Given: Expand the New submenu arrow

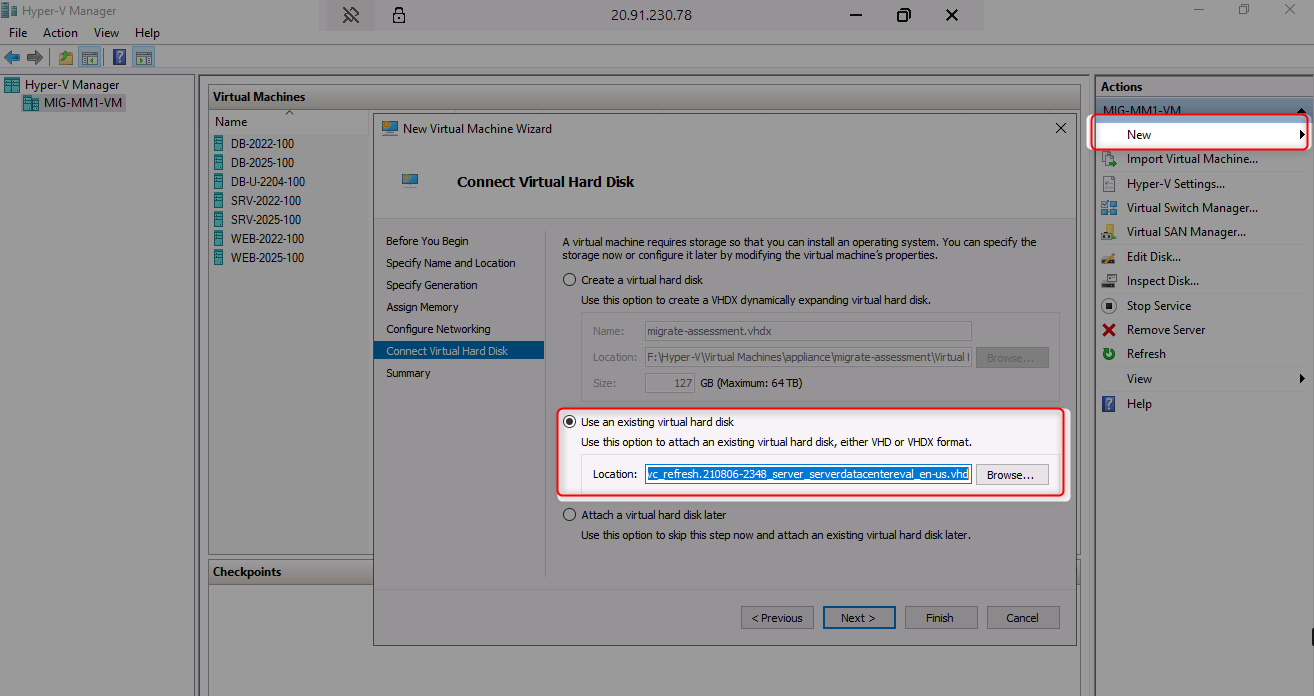Looking at the screenshot, I should [1302, 135].
